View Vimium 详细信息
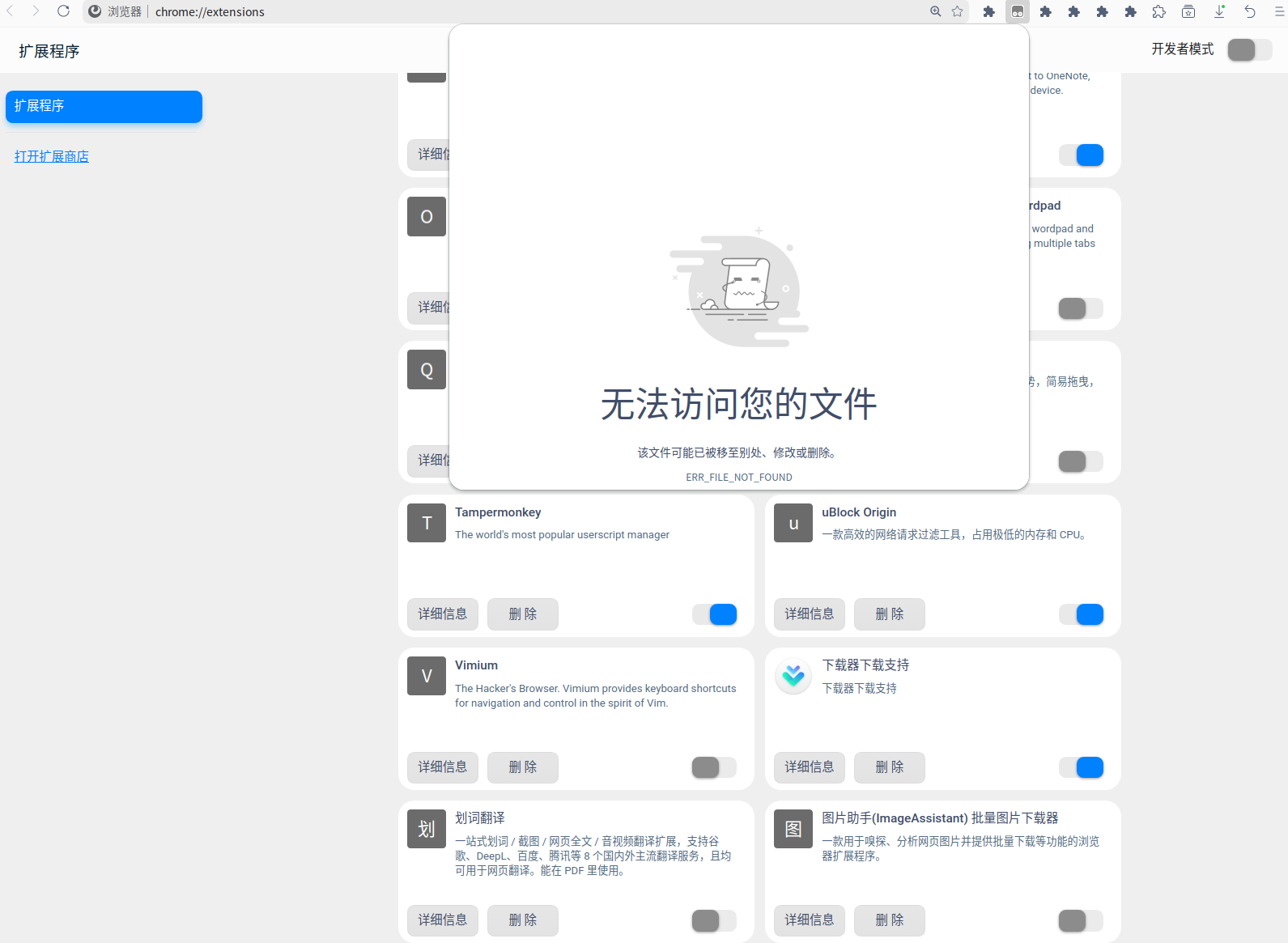The width and height of the screenshot is (1288, 943). coord(443,767)
